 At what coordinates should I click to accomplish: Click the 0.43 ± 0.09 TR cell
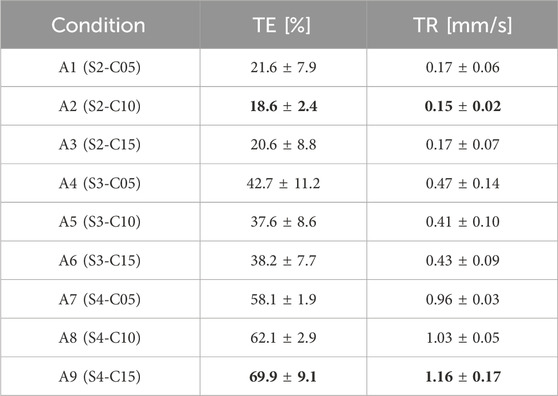pyautogui.click(x=463, y=260)
